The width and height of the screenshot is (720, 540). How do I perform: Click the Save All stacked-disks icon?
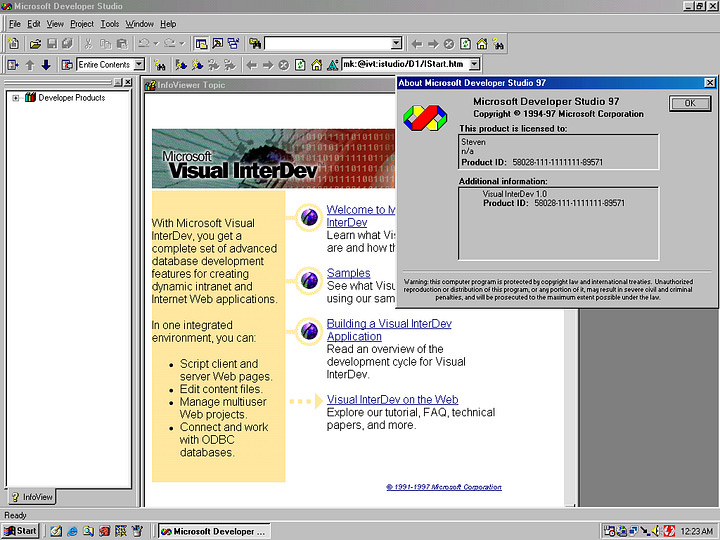coord(68,44)
